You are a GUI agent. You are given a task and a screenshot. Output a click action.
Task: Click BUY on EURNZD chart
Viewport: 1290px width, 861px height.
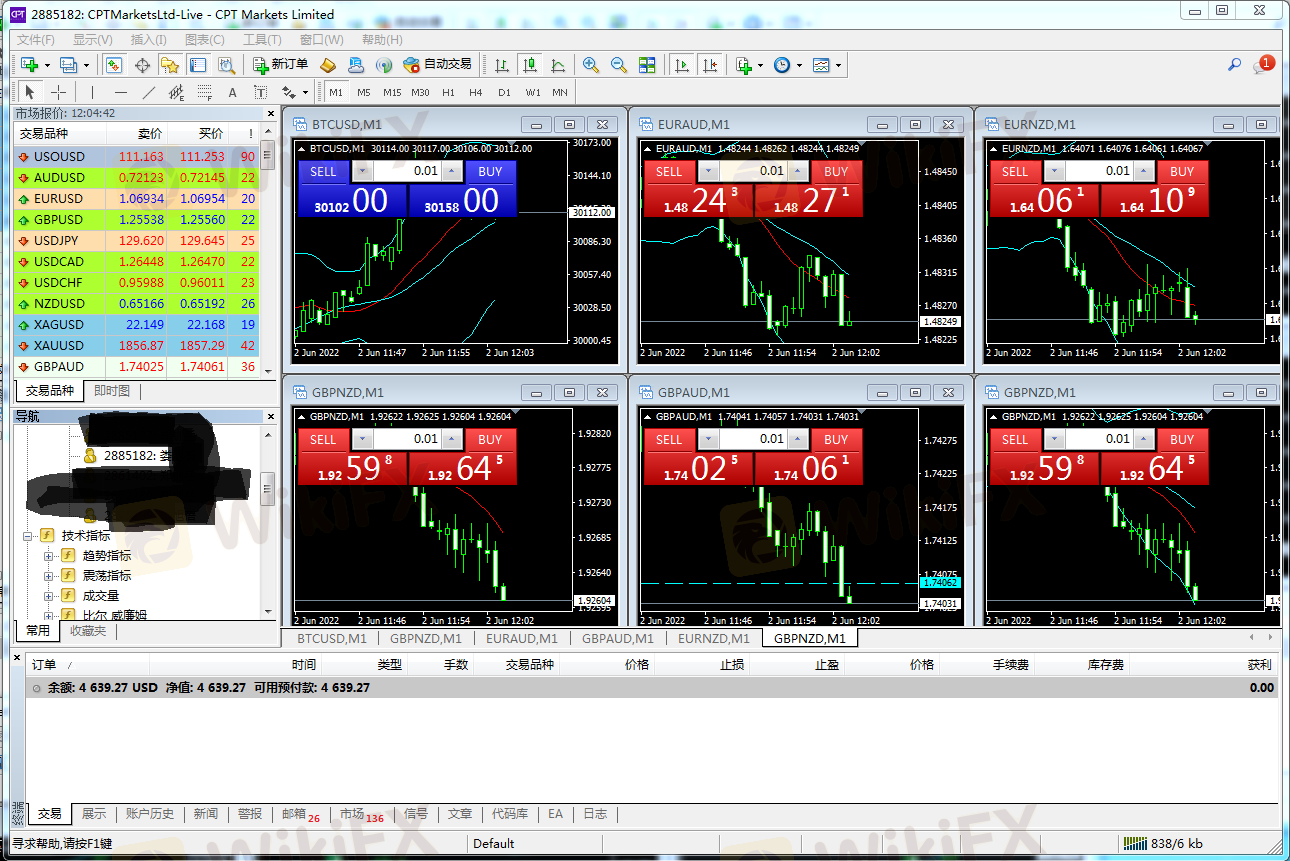(x=1182, y=171)
